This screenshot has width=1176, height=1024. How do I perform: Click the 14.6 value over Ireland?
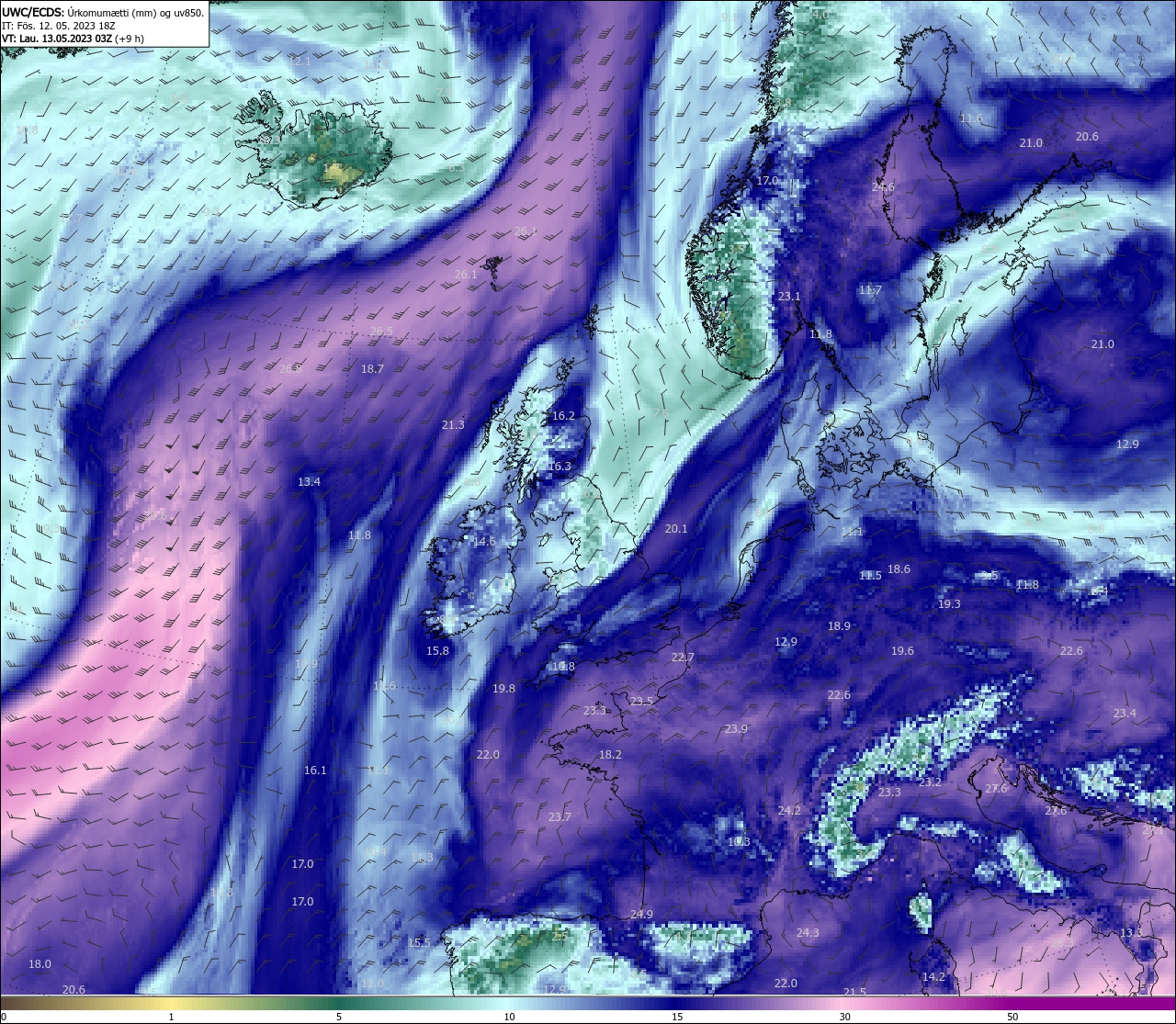point(484,542)
